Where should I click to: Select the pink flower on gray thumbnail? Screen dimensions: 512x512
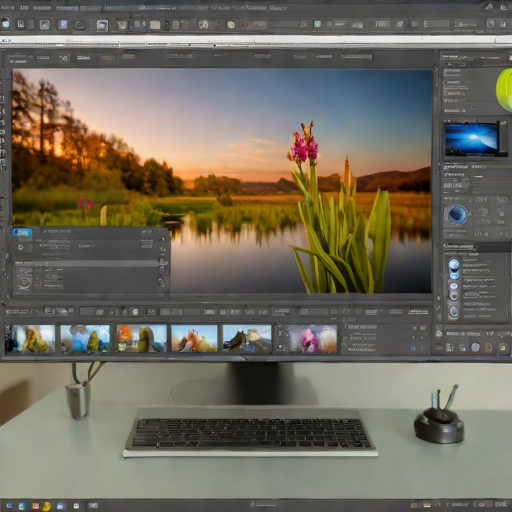tap(312, 339)
